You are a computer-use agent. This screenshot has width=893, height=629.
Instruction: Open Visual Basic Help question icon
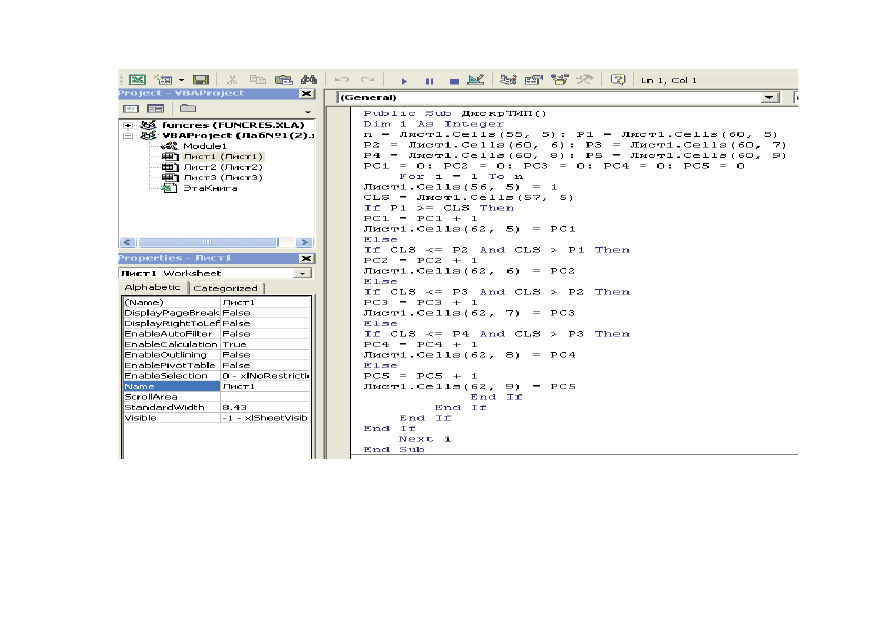coord(618,80)
